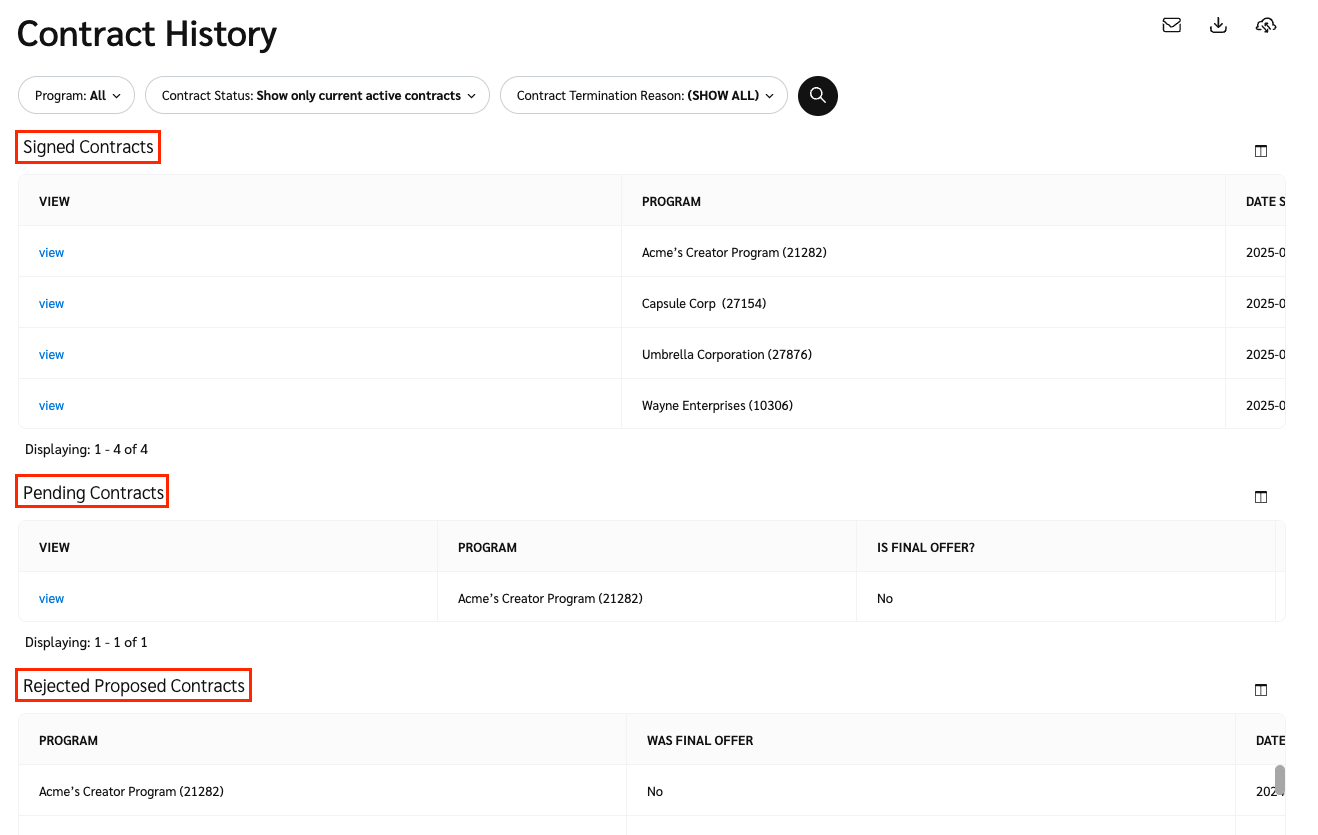Click the PROGRAM column header in Signed Contracts
Viewport: 1318px width, 835px height.
671,202
